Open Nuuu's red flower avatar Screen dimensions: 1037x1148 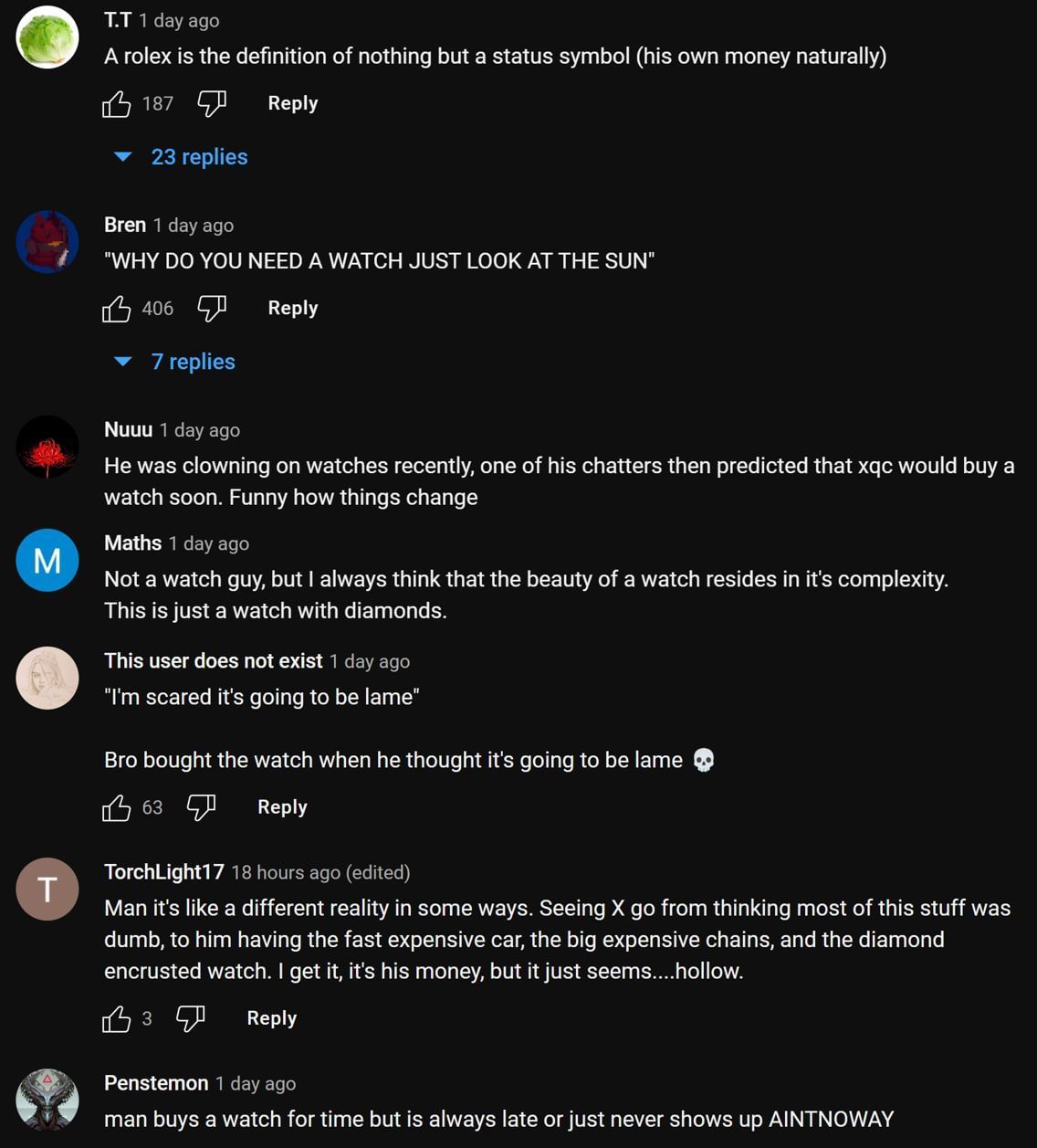pos(47,448)
